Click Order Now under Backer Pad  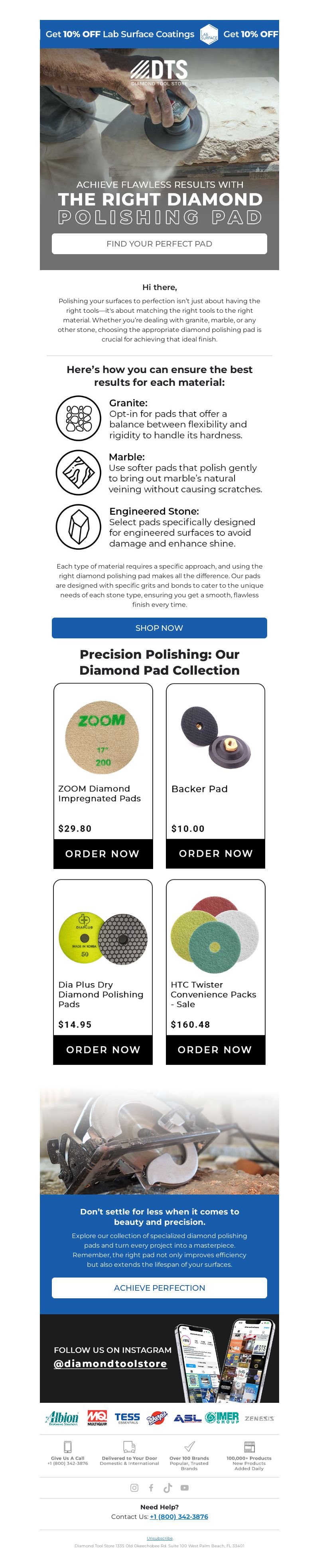[215, 853]
